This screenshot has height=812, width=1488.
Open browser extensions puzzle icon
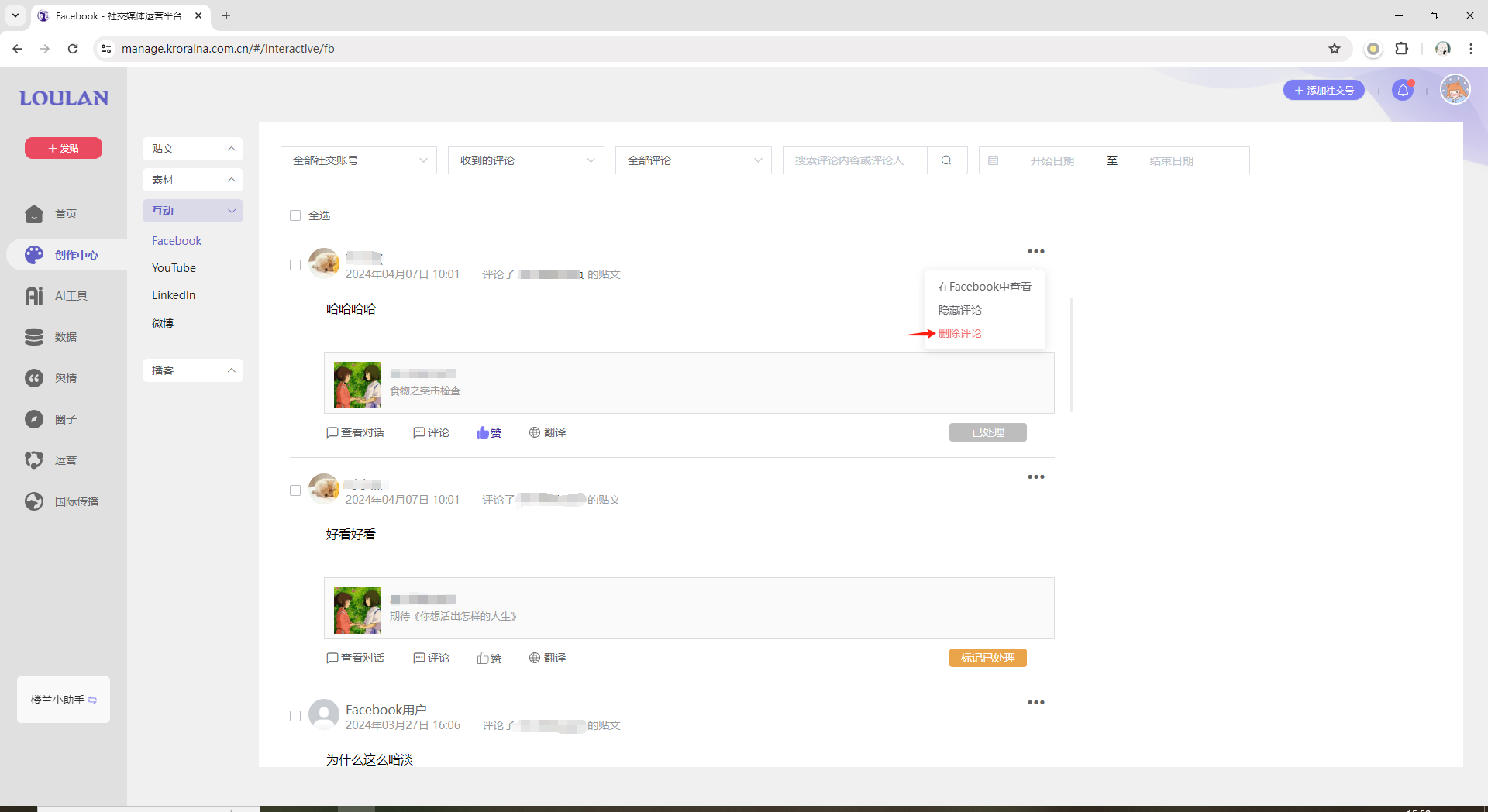click(x=1401, y=49)
